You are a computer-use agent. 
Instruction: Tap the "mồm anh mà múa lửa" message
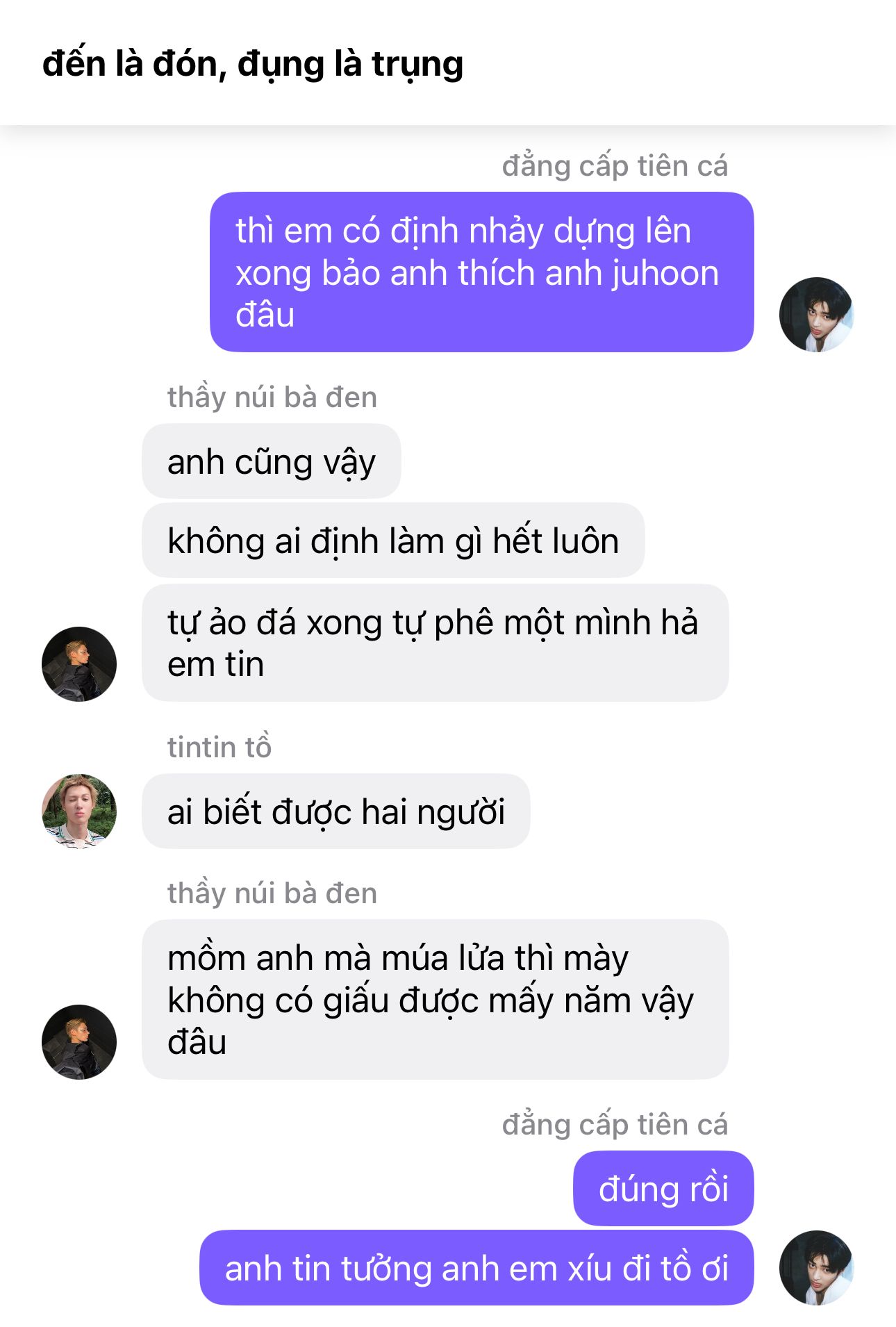tap(435, 1000)
